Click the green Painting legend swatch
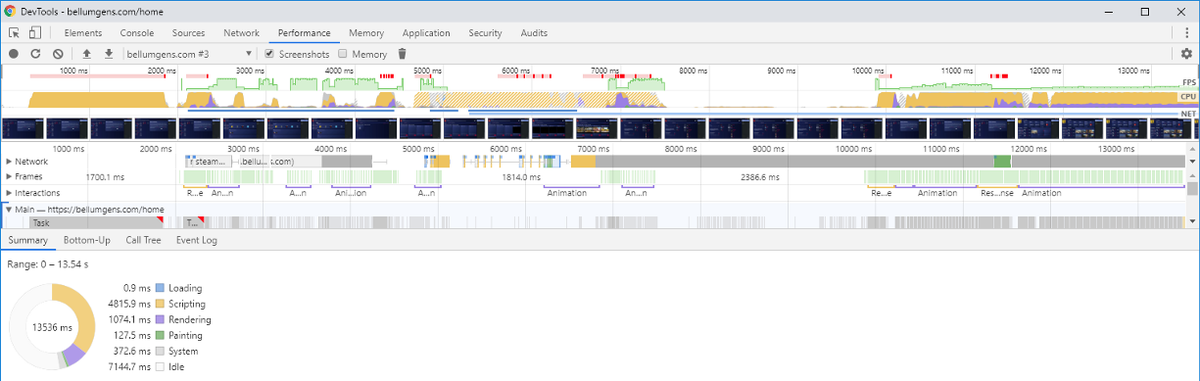Screen dimensions: 1200x381 click(160, 336)
